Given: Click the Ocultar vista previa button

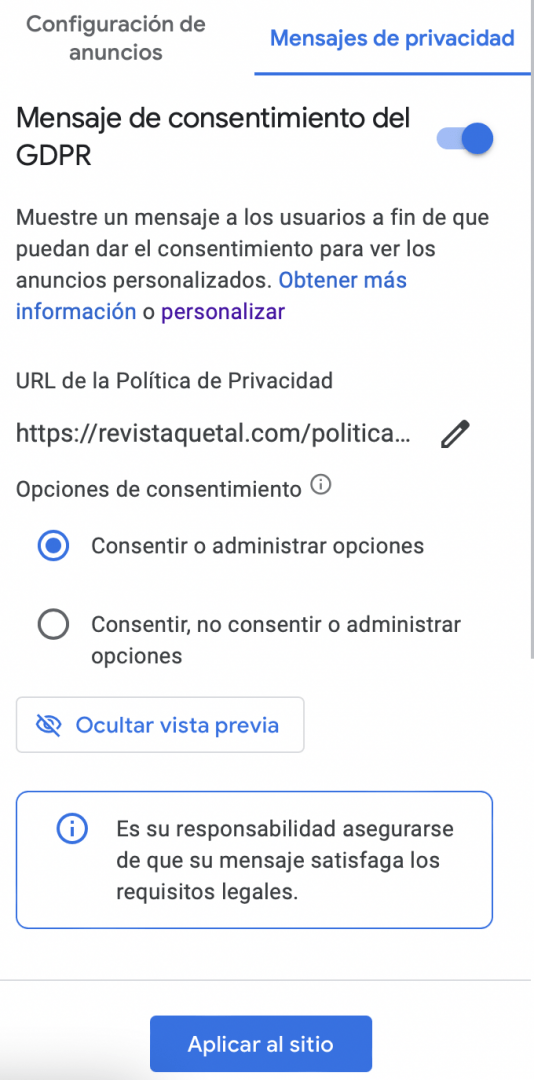Looking at the screenshot, I should click(160, 725).
